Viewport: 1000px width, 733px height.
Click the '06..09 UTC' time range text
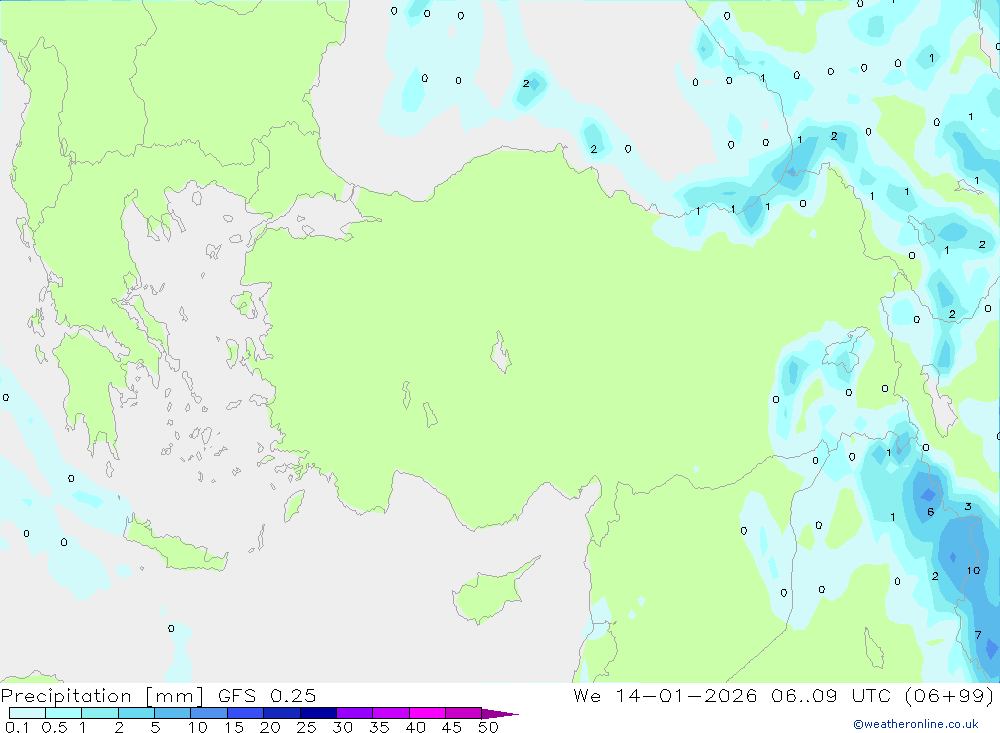[833, 696]
